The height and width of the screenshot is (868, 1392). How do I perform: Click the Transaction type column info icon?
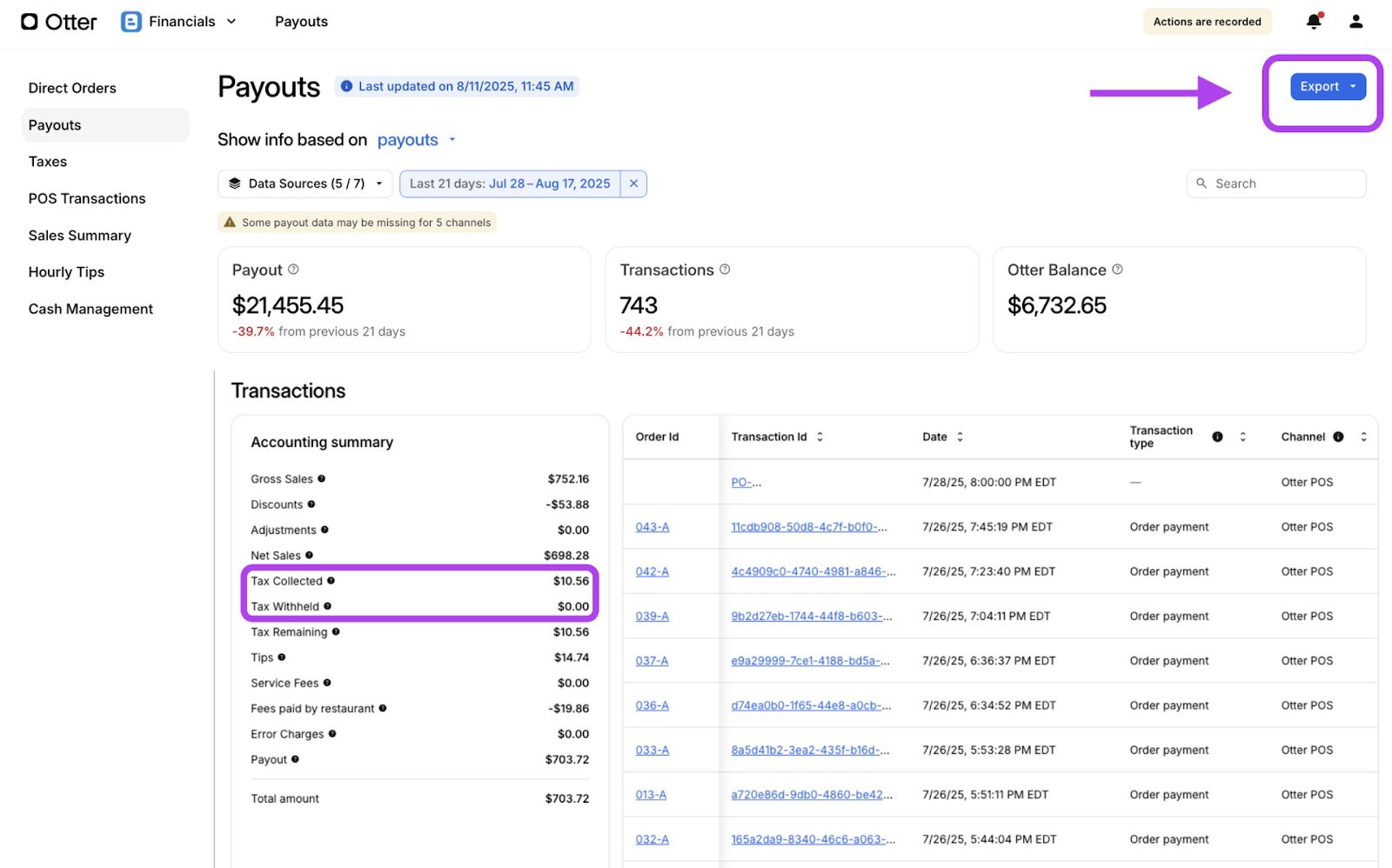pyautogui.click(x=1217, y=437)
